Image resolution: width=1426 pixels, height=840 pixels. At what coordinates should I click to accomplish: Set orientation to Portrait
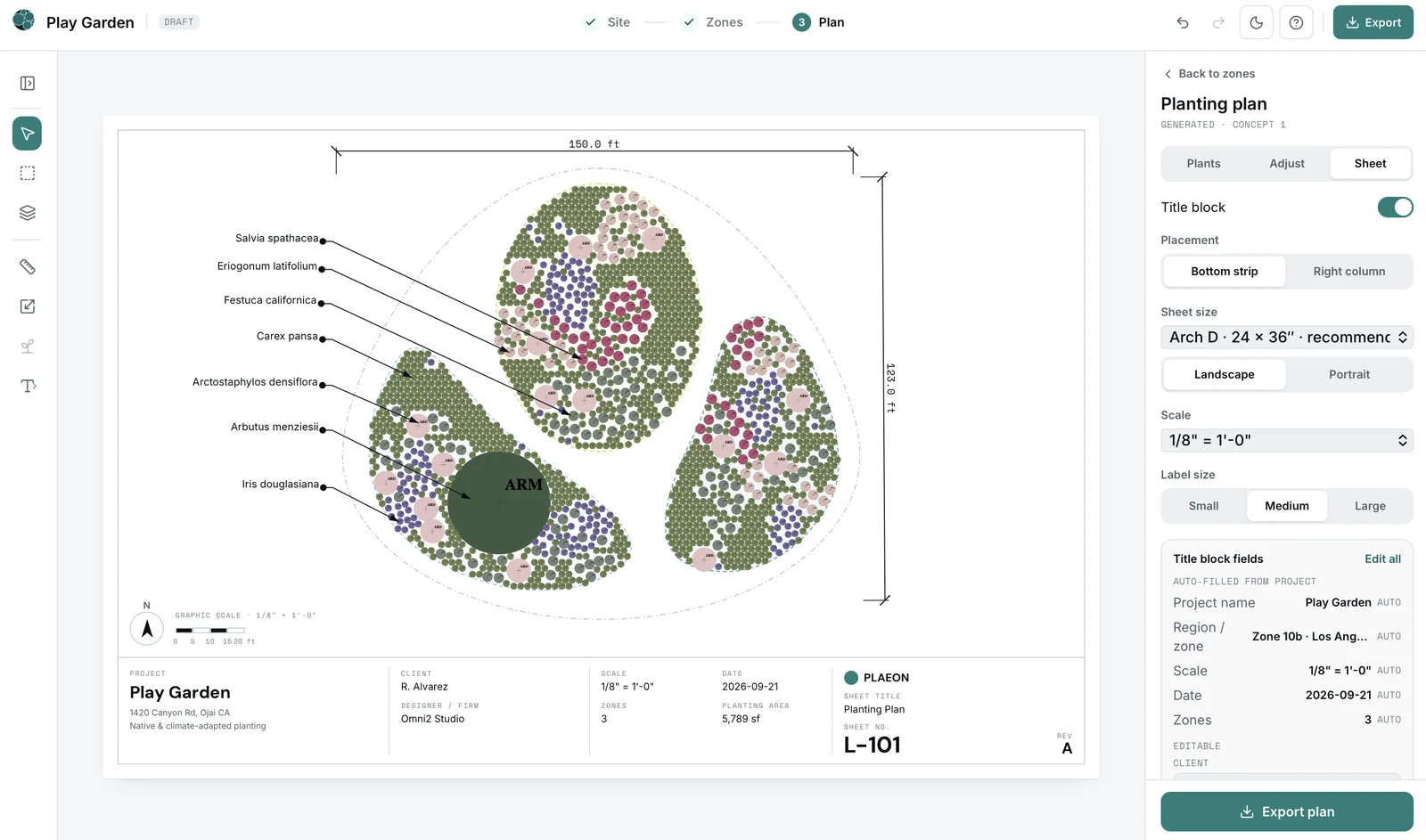[1348, 374]
